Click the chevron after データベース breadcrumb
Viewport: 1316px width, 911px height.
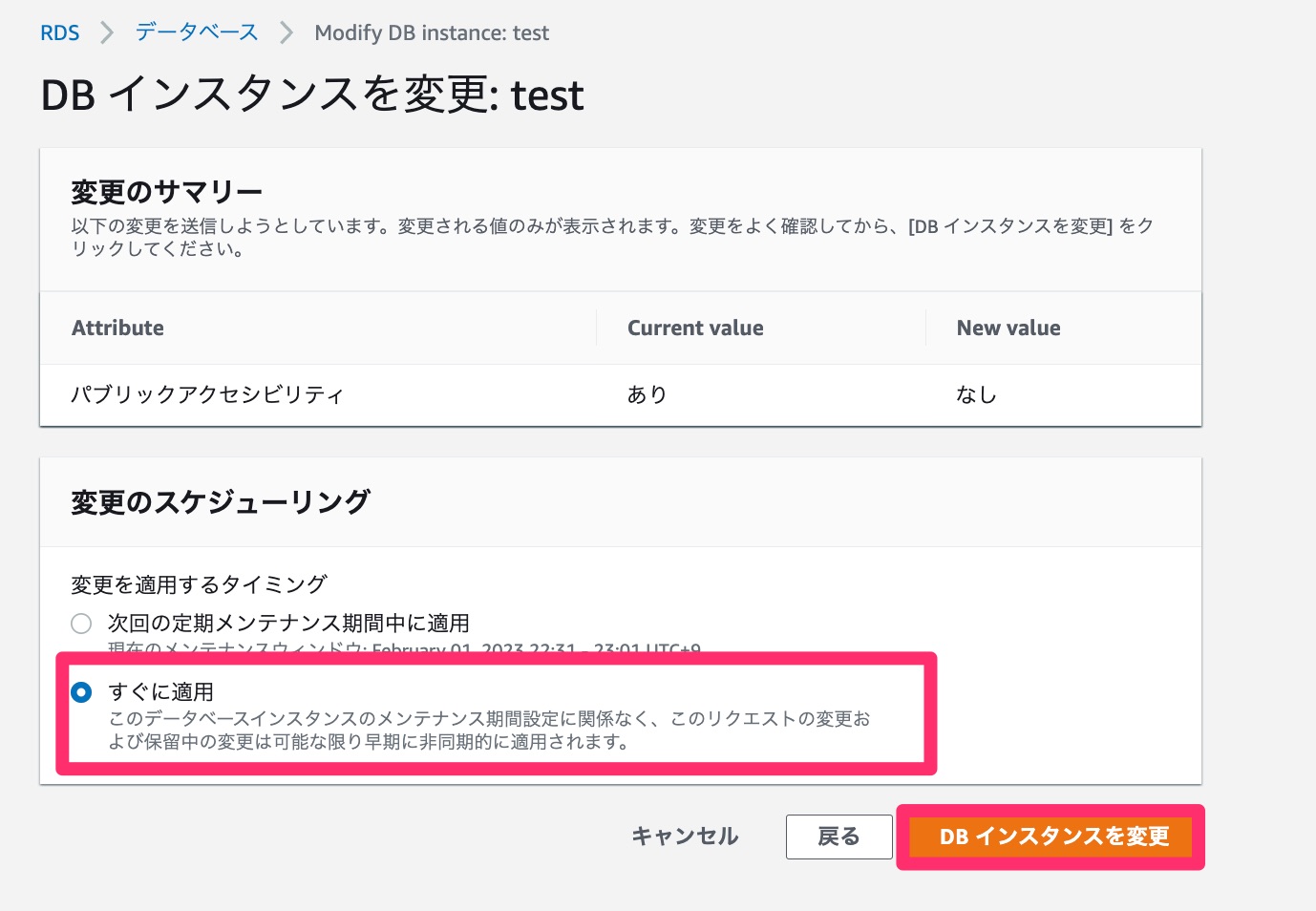coord(287,33)
